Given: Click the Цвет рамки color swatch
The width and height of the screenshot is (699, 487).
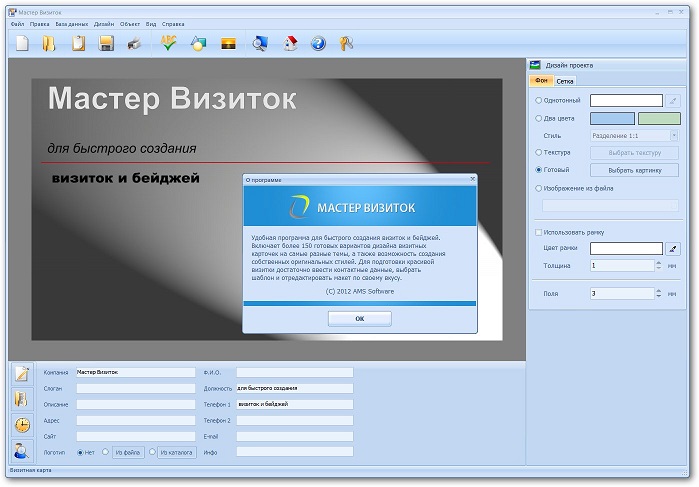Looking at the screenshot, I should (626, 248).
